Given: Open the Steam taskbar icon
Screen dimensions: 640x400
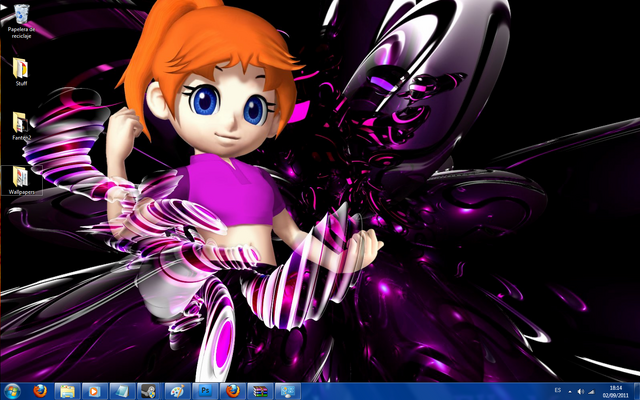Looking at the screenshot, I should point(150,391).
